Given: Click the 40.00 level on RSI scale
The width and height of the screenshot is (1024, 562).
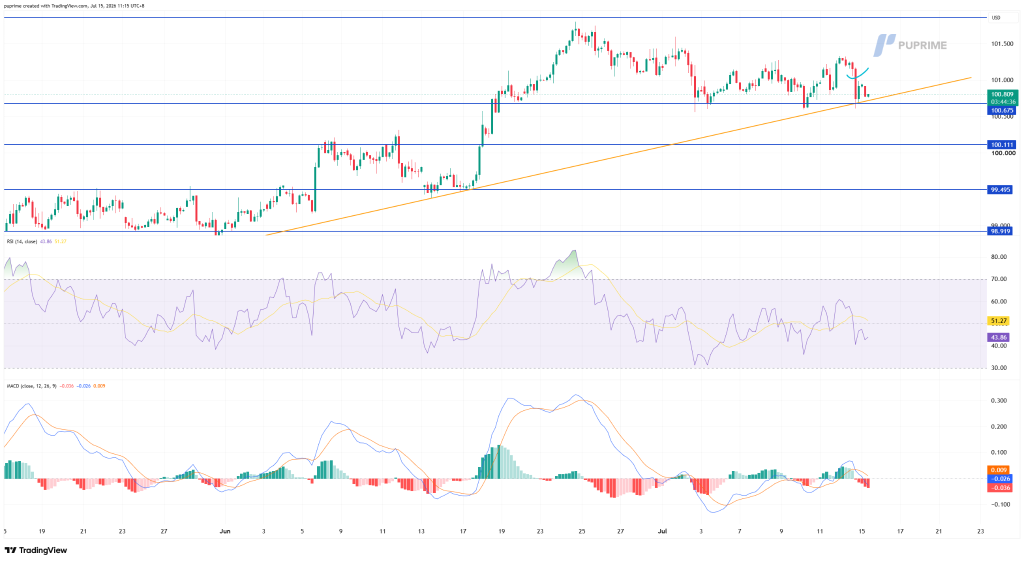Looking at the screenshot, I should pos(999,347).
